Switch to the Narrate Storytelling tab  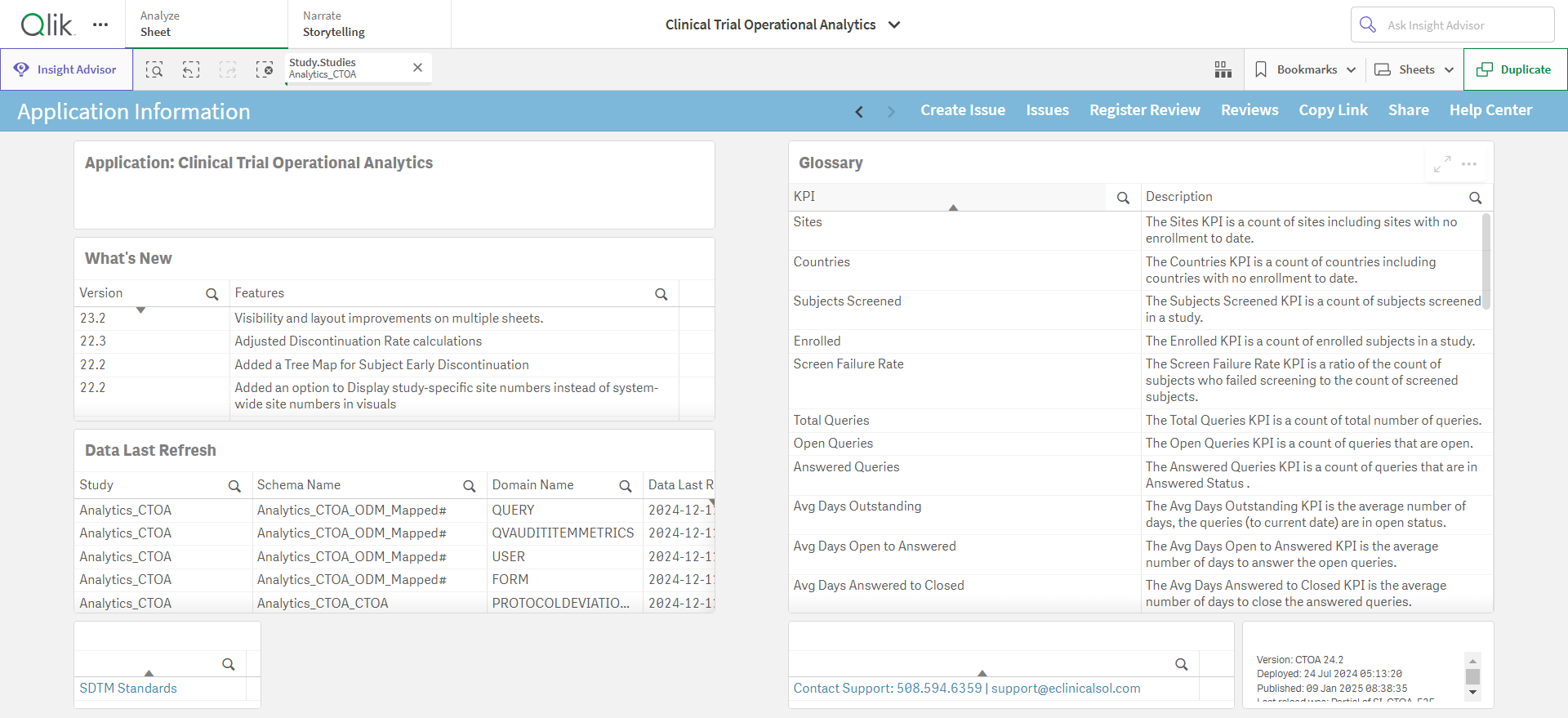tap(369, 25)
